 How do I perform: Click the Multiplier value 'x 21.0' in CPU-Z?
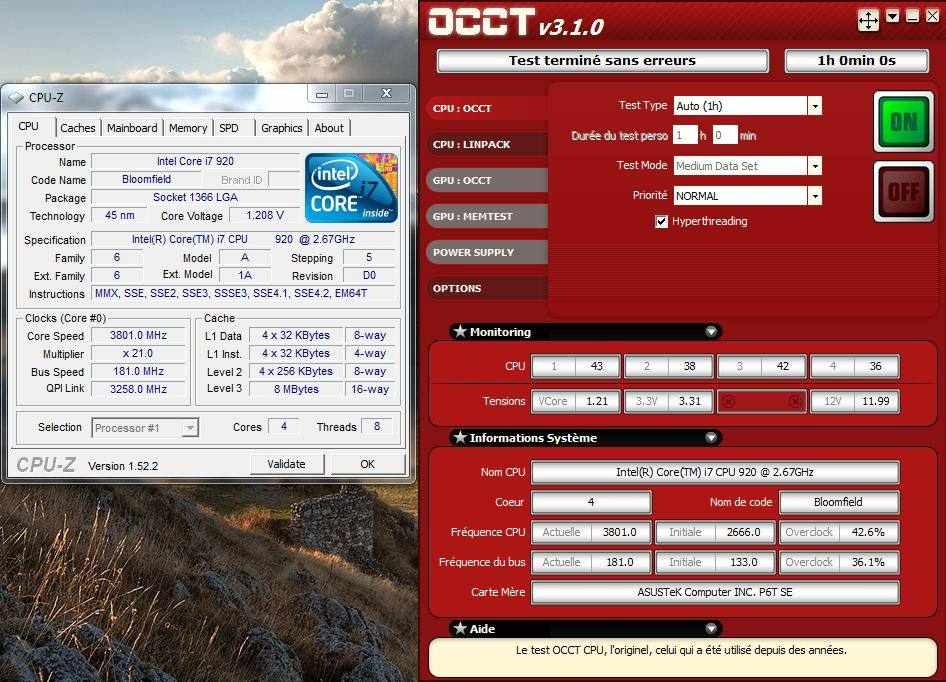pyautogui.click(x=138, y=354)
